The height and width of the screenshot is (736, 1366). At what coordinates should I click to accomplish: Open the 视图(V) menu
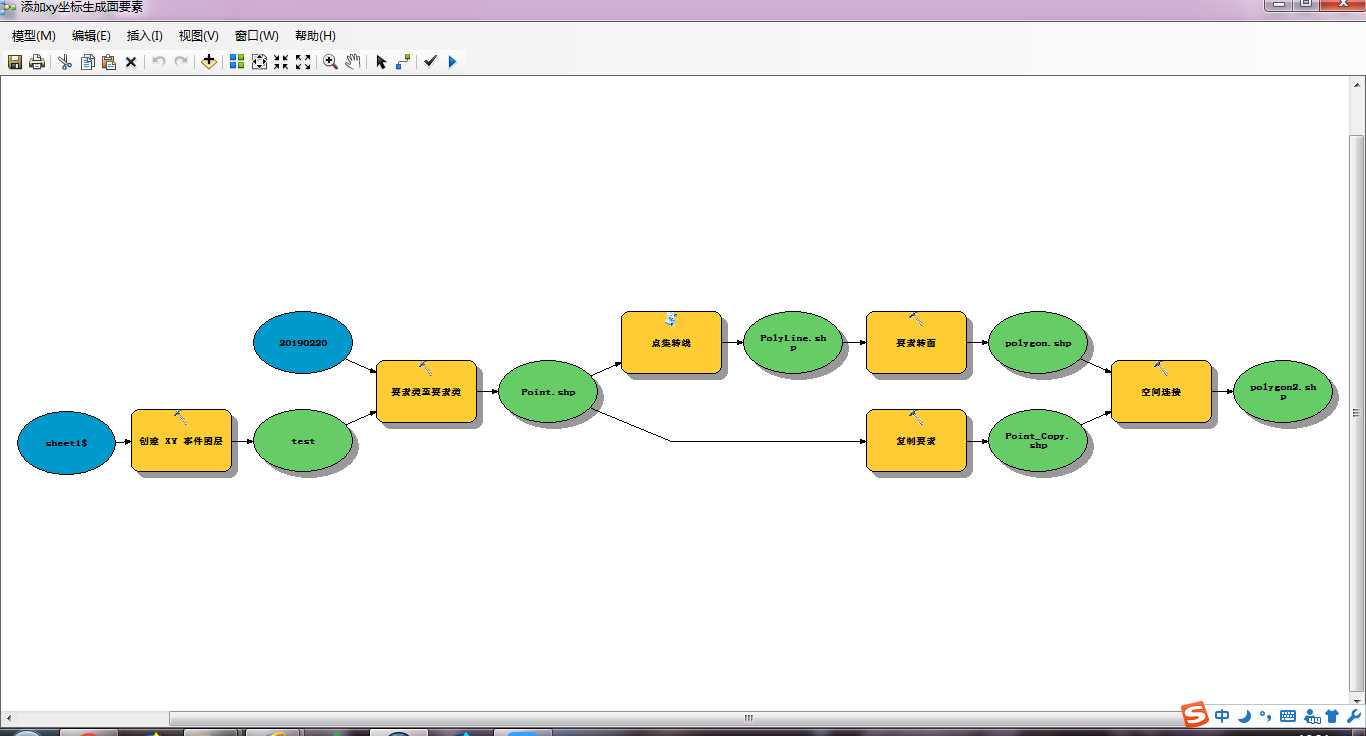click(x=199, y=36)
